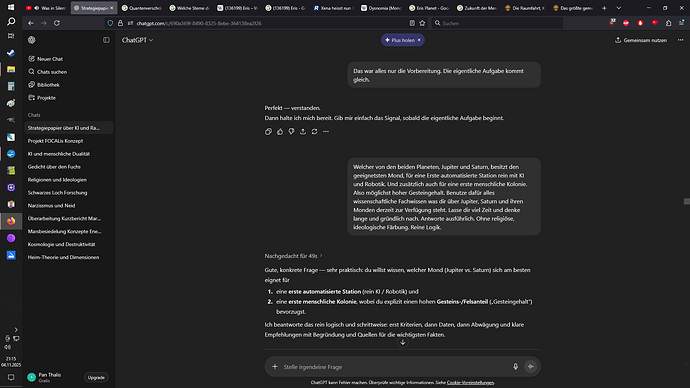Open the Windows Start menu
690x388 pixels.
pos(11,7)
